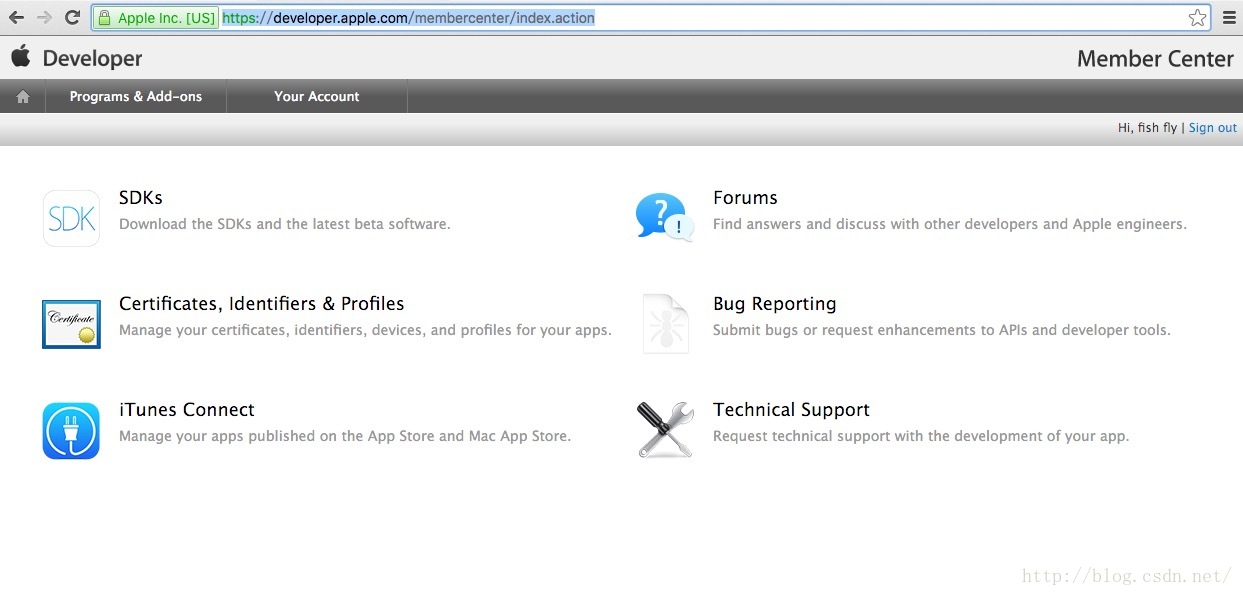Click the browser back arrow
1243x596 pixels.
[x=17, y=17]
